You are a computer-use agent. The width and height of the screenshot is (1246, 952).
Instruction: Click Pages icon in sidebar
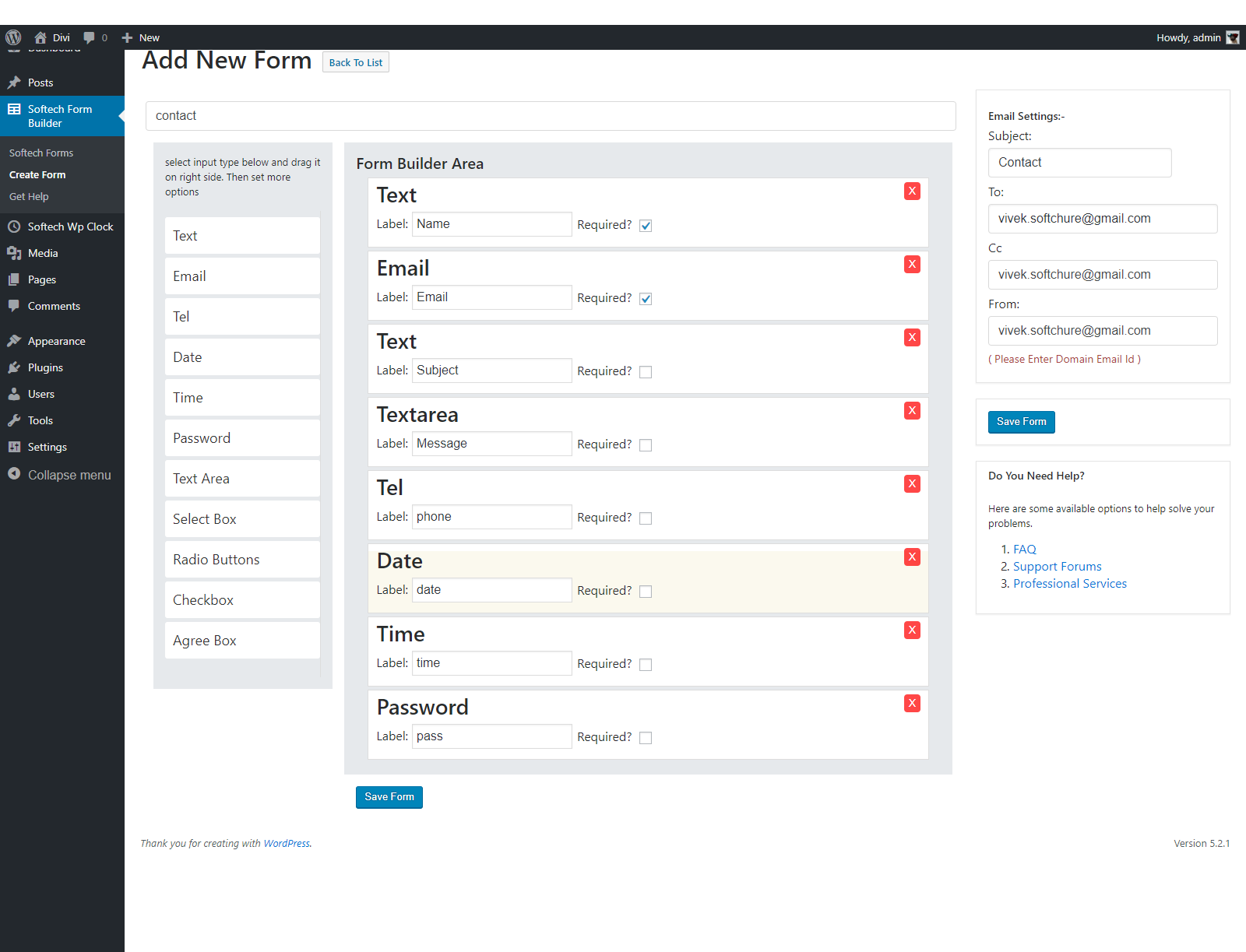pyautogui.click(x=14, y=279)
